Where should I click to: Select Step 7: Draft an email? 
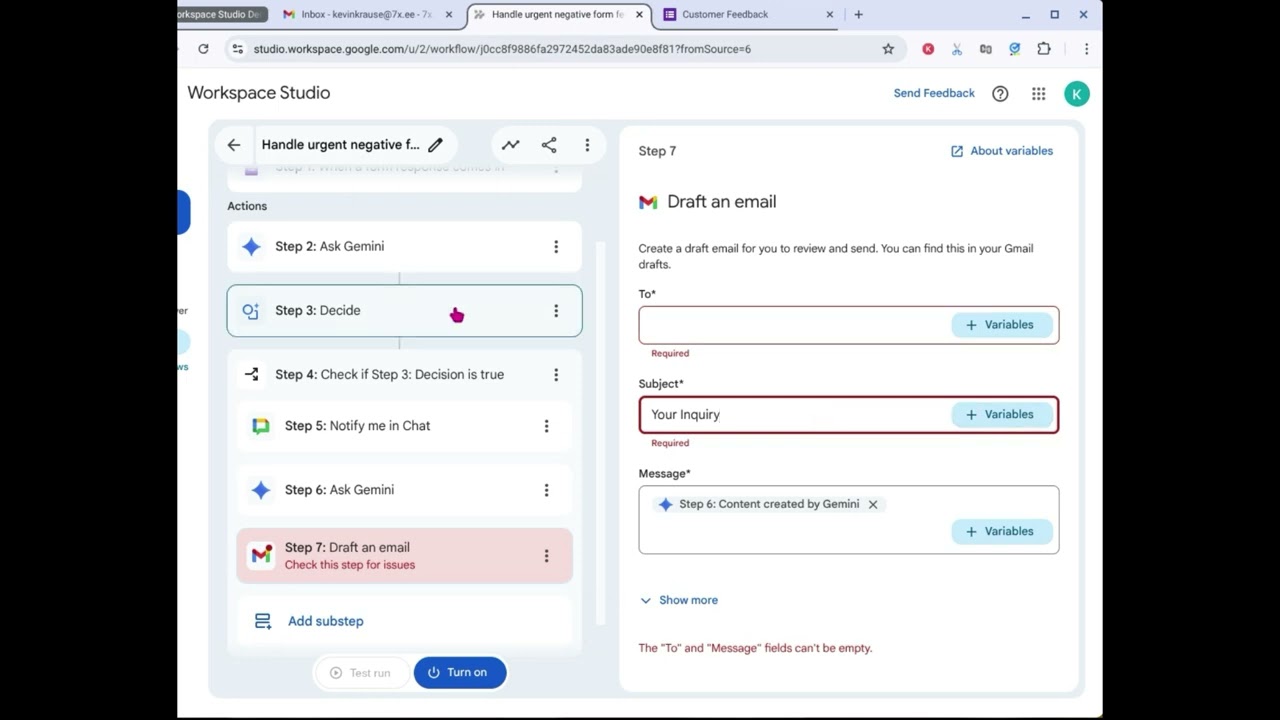pyautogui.click(x=404, y=556)
